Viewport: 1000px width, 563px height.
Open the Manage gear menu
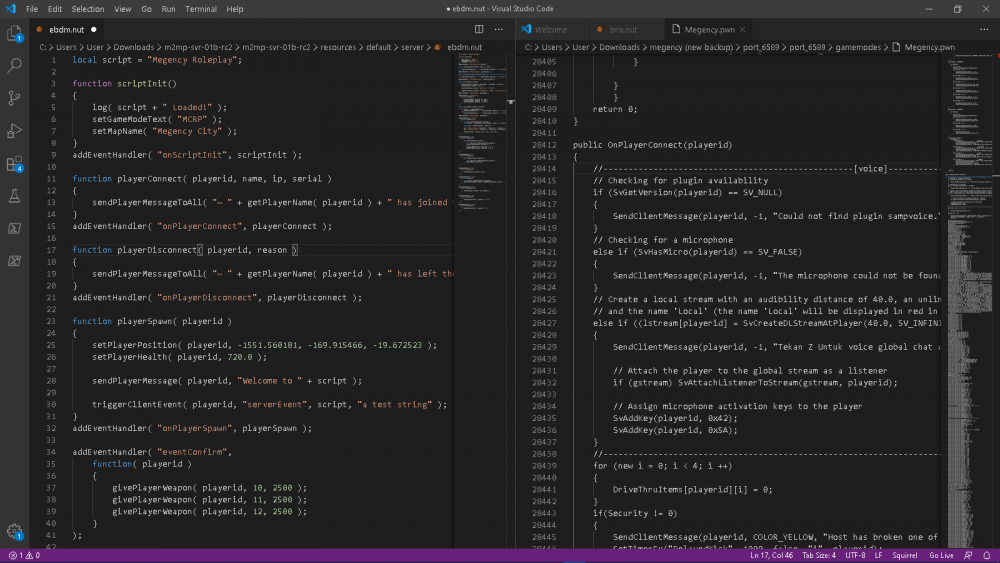(14, 531)
